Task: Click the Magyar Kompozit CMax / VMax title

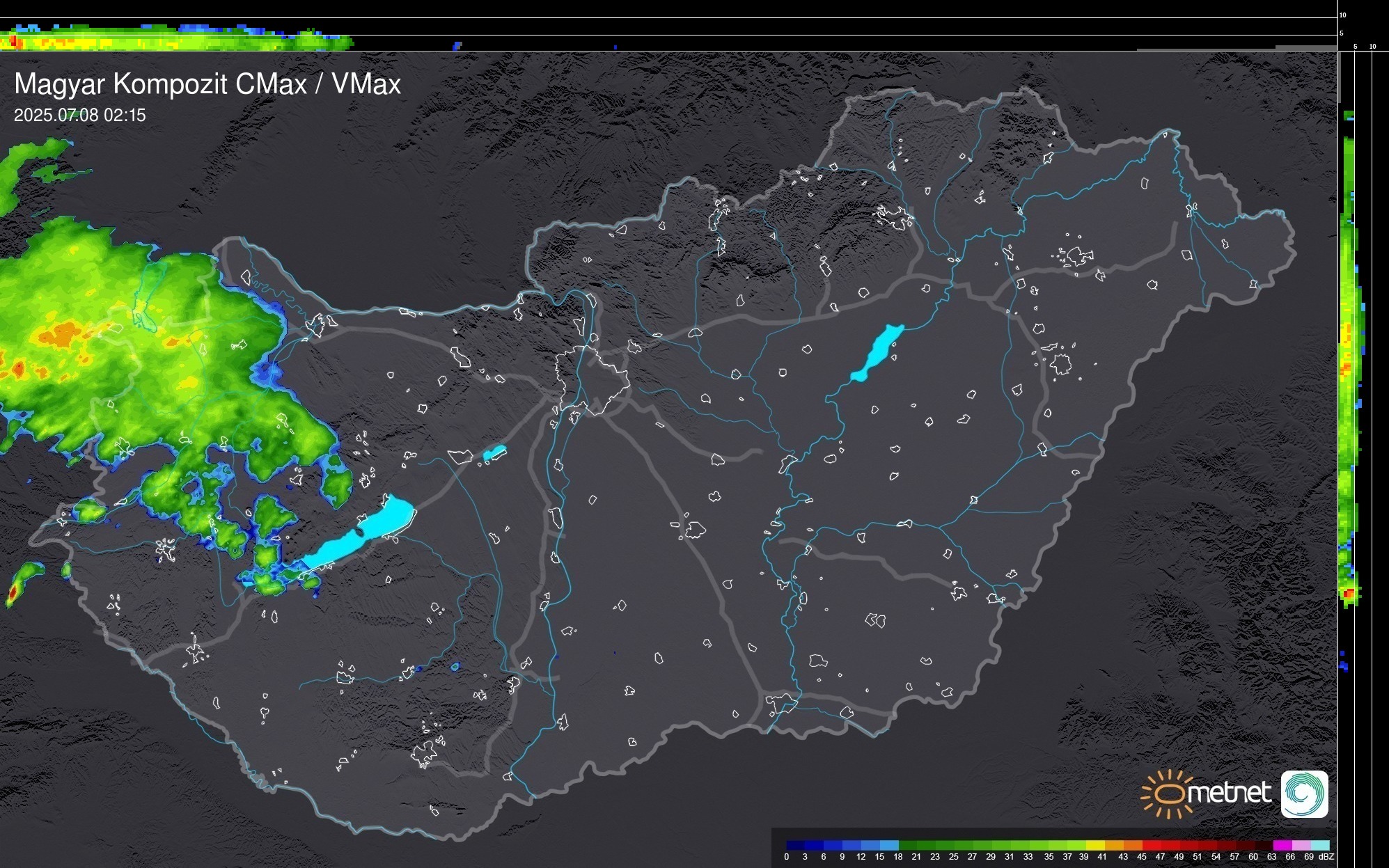Action: 207,84
